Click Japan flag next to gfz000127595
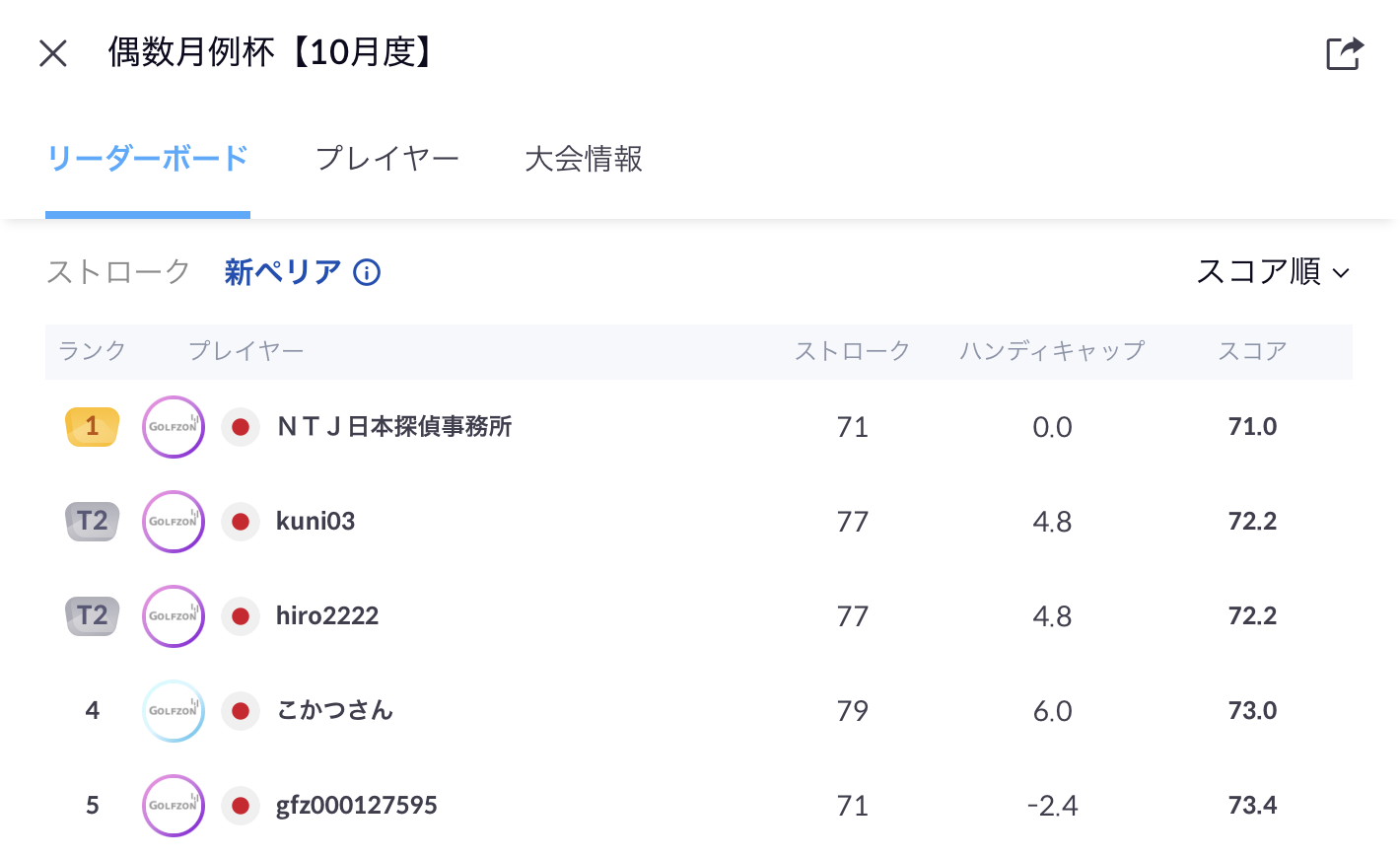Viewport: 1400px width, 858px height. [x=240, y=806]
